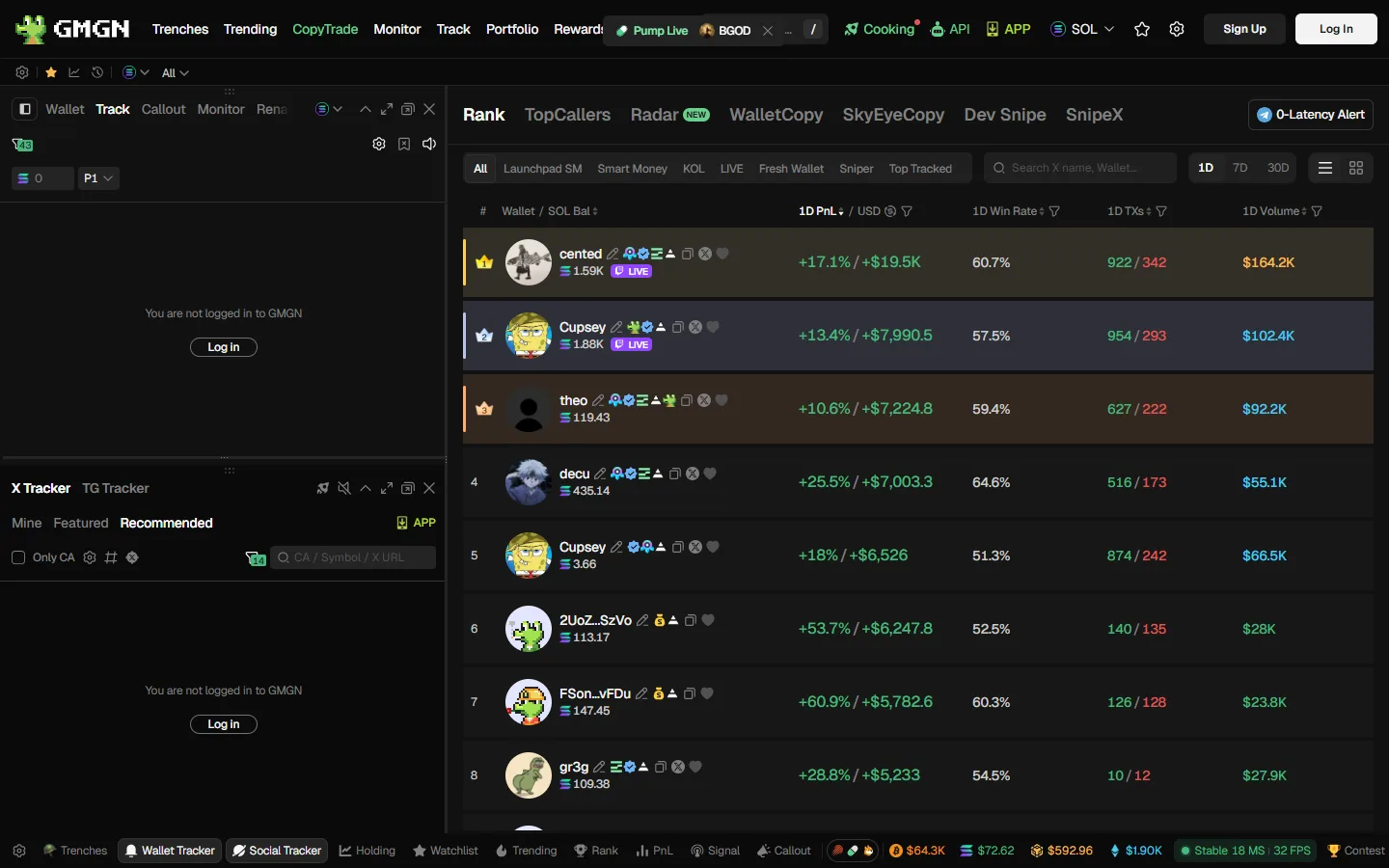Click the edit pencil next to cented
The height and width of the screenshot is (868, 1389).
(x=613, y=254)
